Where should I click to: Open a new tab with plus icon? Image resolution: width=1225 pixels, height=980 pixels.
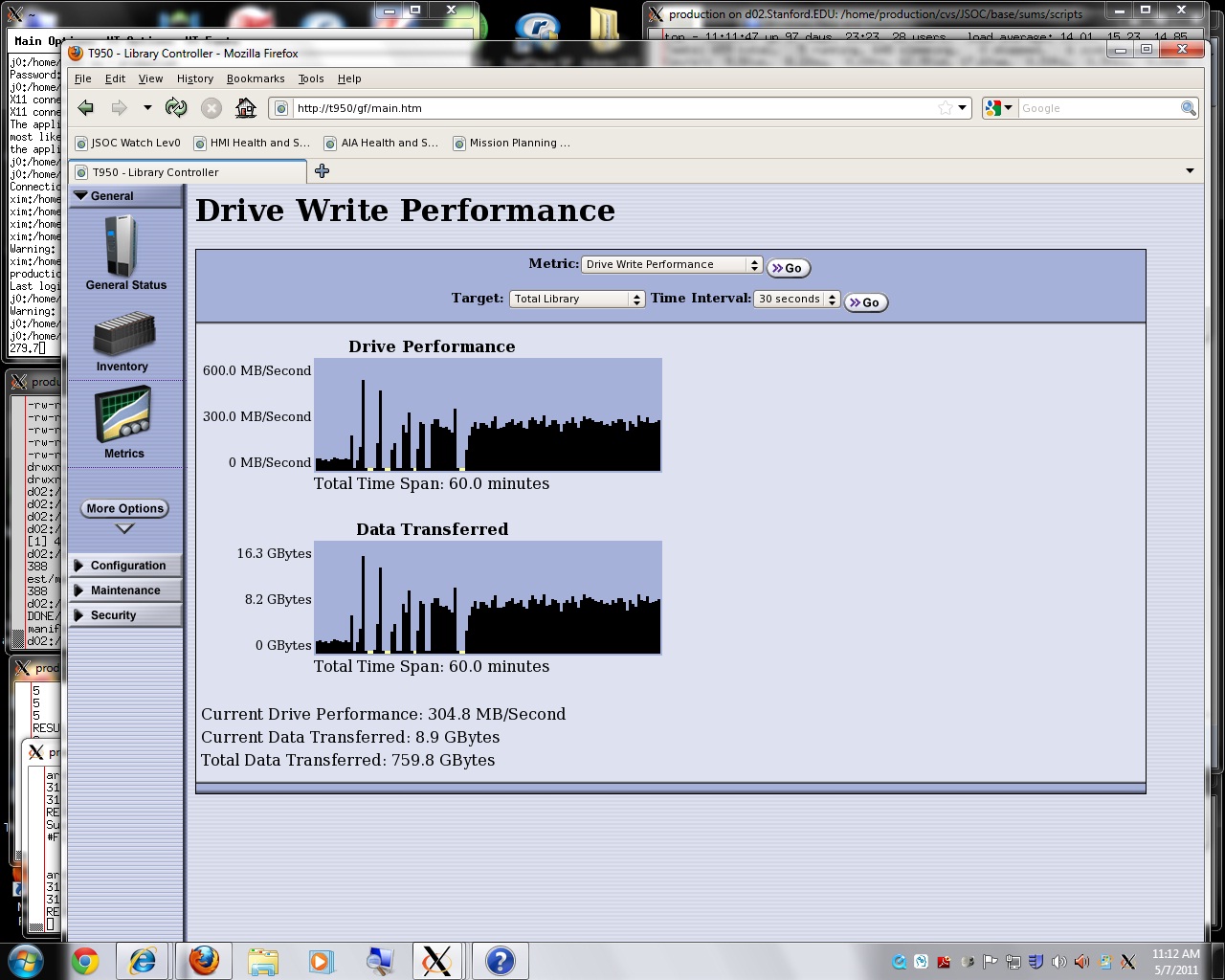point(322,171)
